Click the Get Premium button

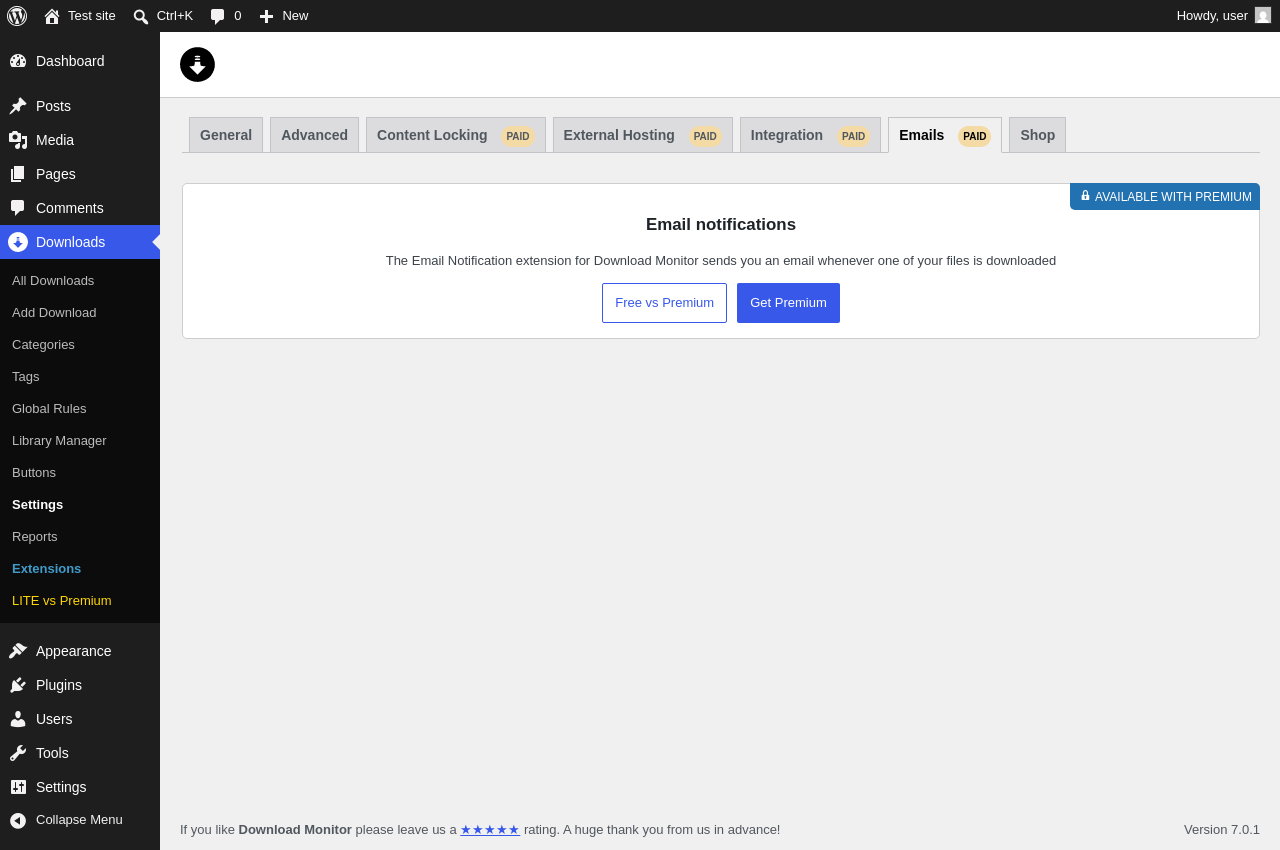coord(788,303)
